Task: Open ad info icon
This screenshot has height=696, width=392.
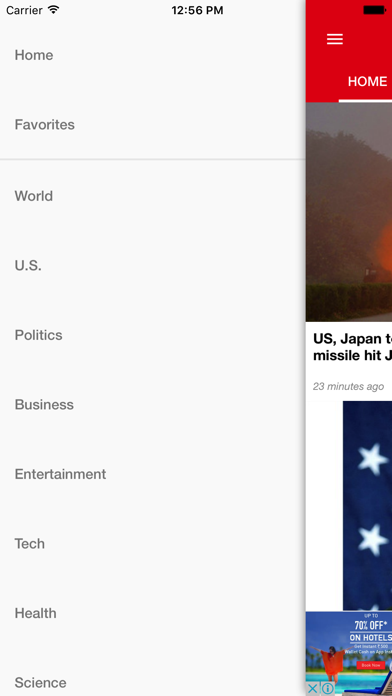Action: tap(328, 688)
